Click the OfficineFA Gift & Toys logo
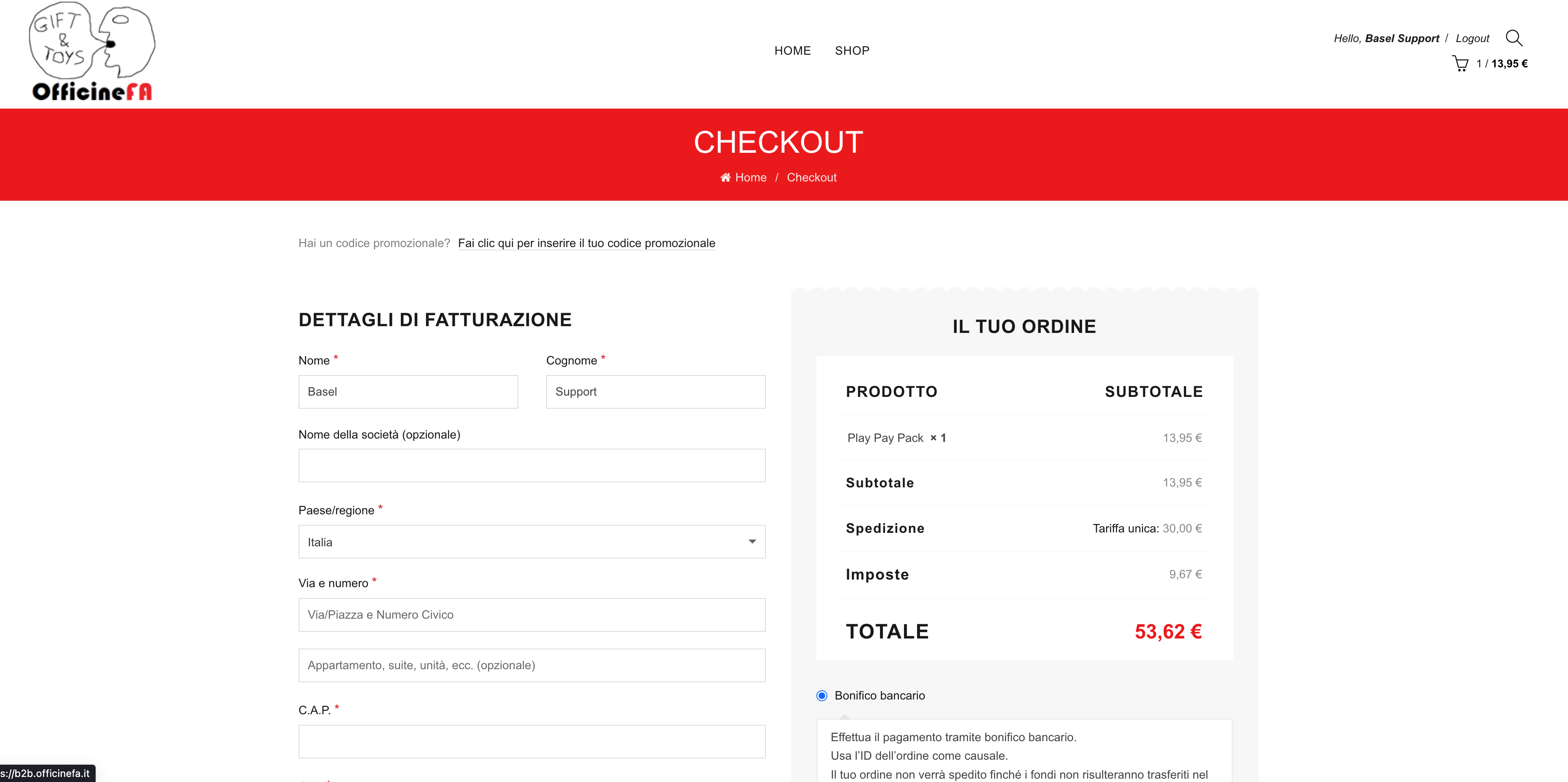Image resolution: width=1568 pixels, height=782 pixels. click(92, 52)
